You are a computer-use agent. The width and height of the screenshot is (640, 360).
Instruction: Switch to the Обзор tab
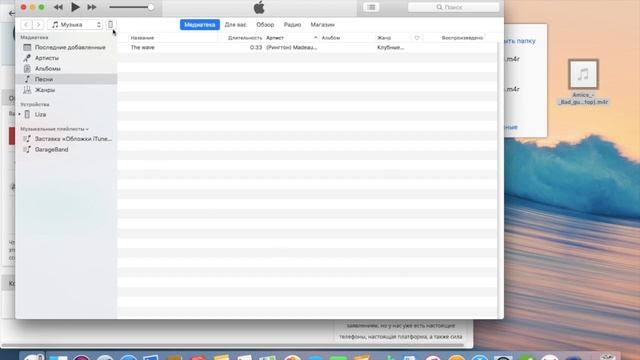265,24
